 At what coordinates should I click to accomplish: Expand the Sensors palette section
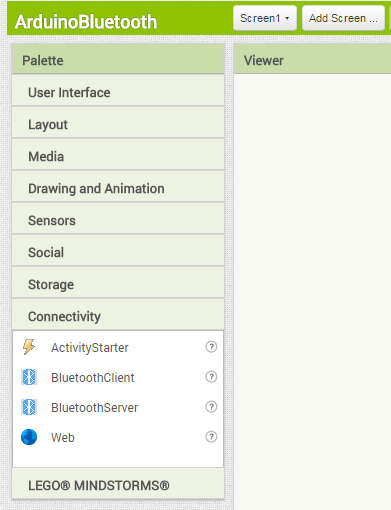point(118,219)
